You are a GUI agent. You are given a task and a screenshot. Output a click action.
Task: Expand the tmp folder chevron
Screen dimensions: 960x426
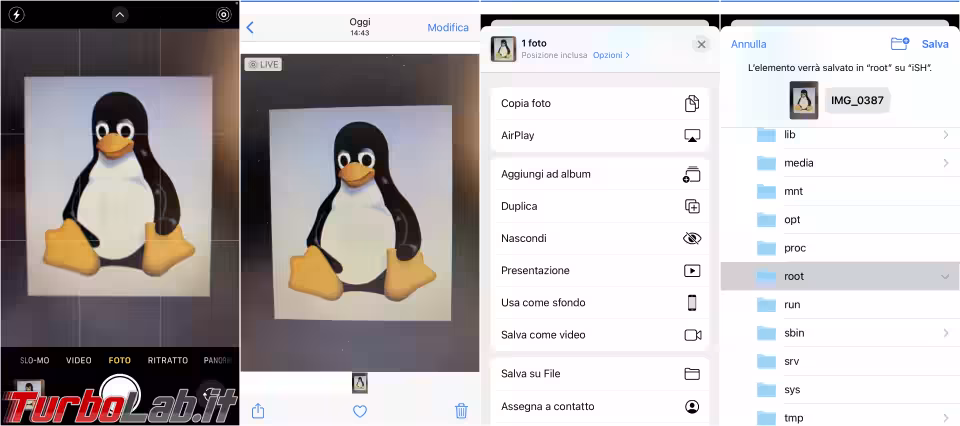point(946,418)
